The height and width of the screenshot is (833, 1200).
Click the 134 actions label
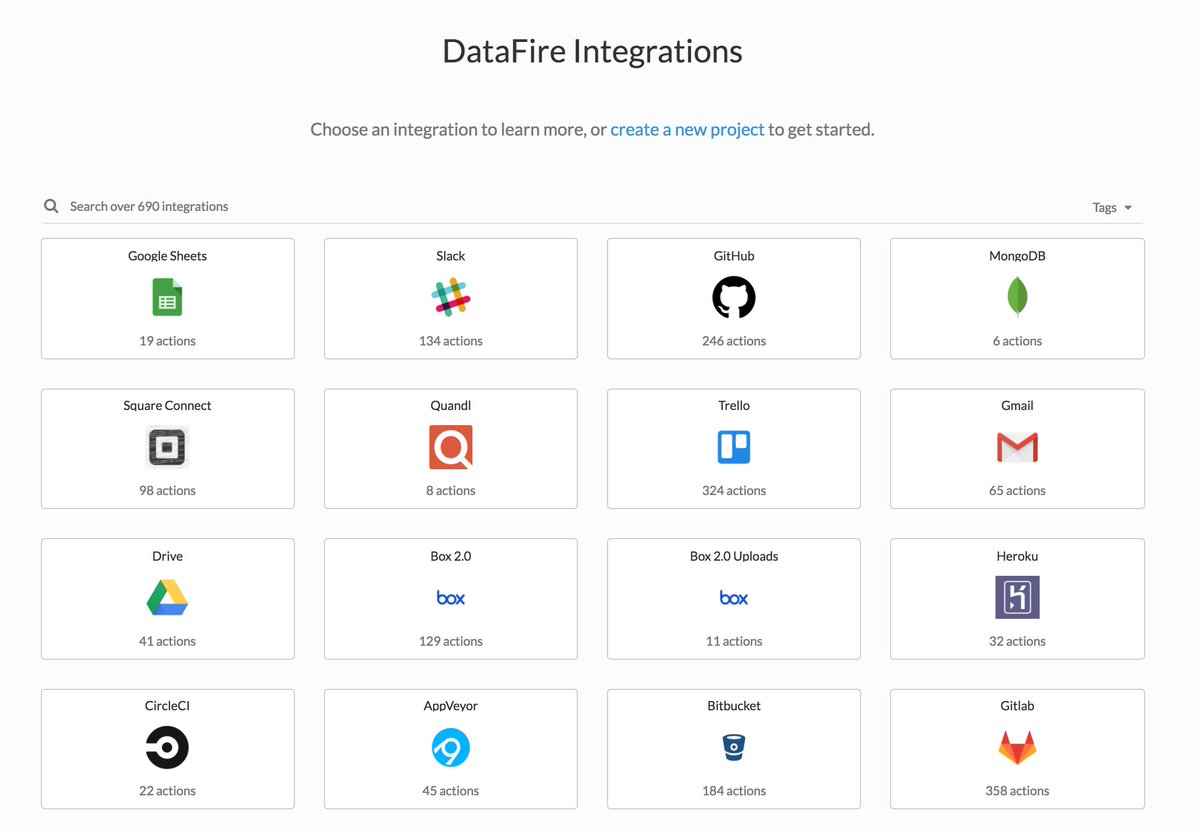point(451,341)
